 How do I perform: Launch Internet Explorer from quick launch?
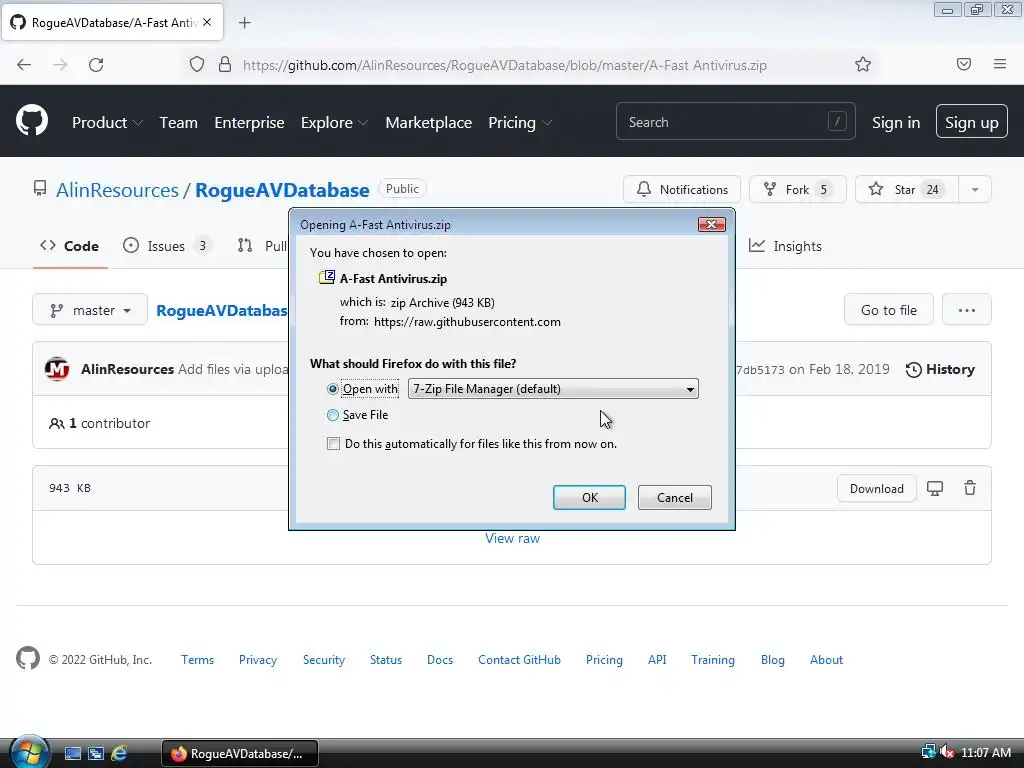pyautogui.click(x=119, y=754)
